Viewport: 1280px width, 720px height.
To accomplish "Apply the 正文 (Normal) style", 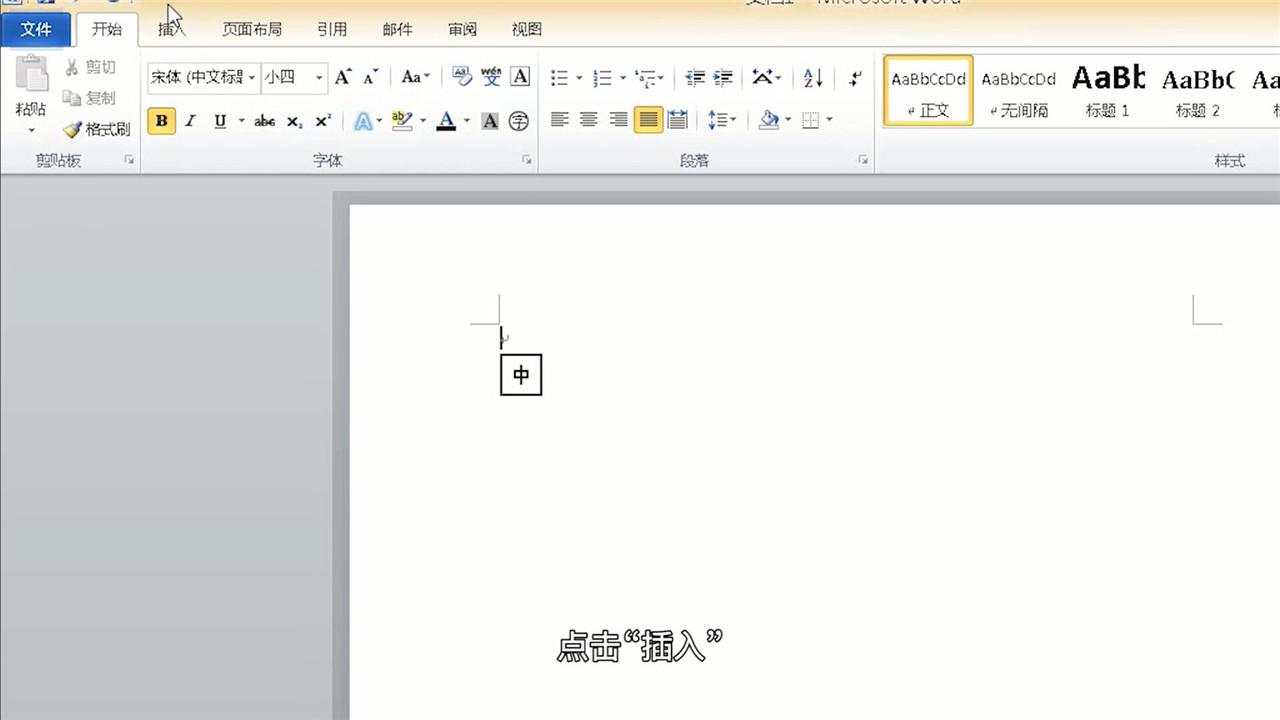I will coord(929,91).
